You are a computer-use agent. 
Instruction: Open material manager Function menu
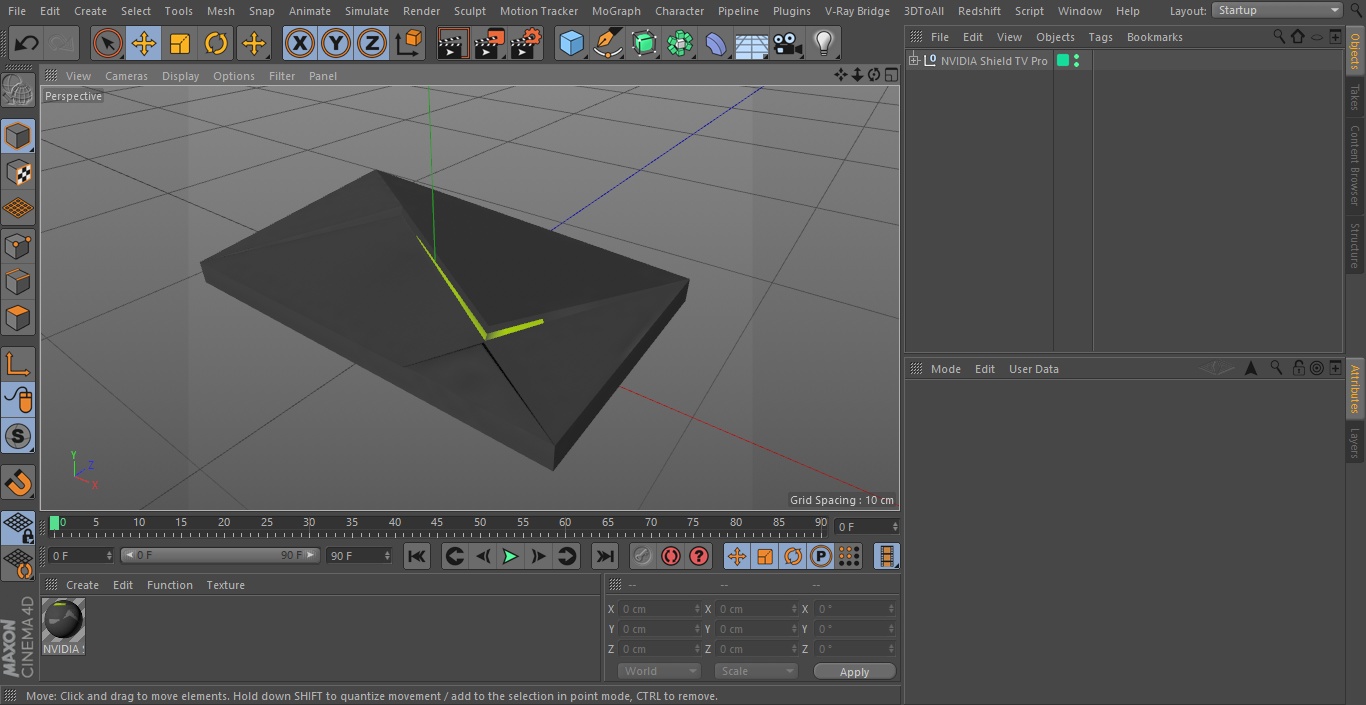(x=169, y=585)
